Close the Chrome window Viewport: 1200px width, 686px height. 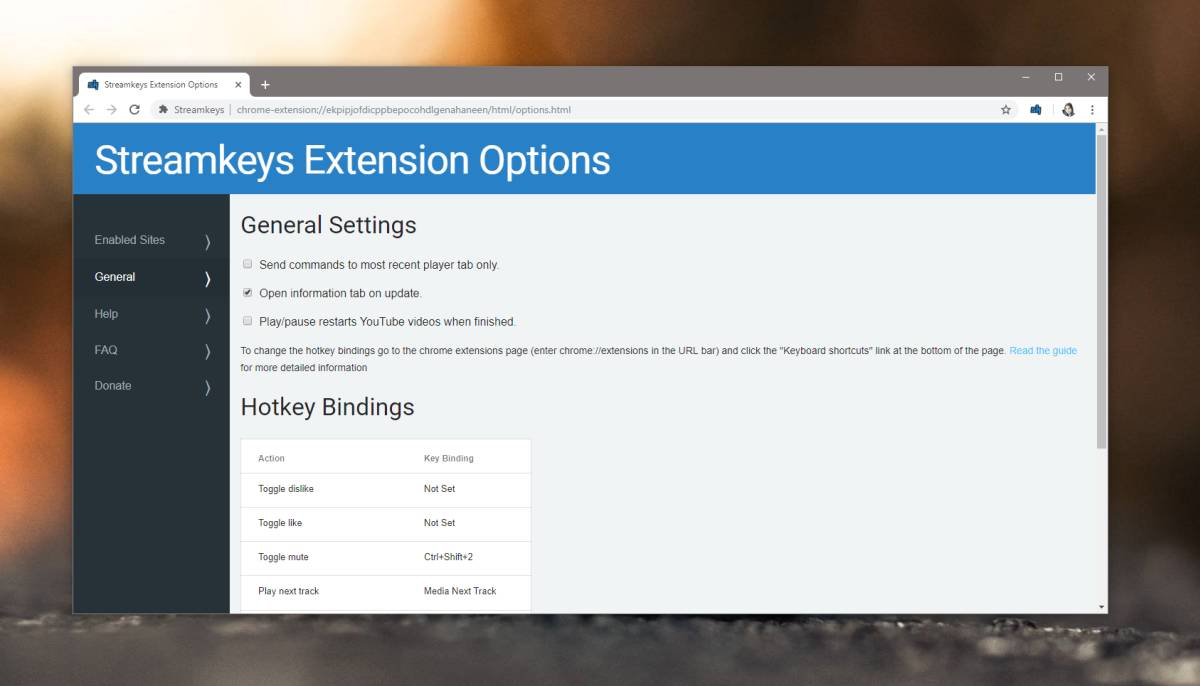[x=1091, y=77]
